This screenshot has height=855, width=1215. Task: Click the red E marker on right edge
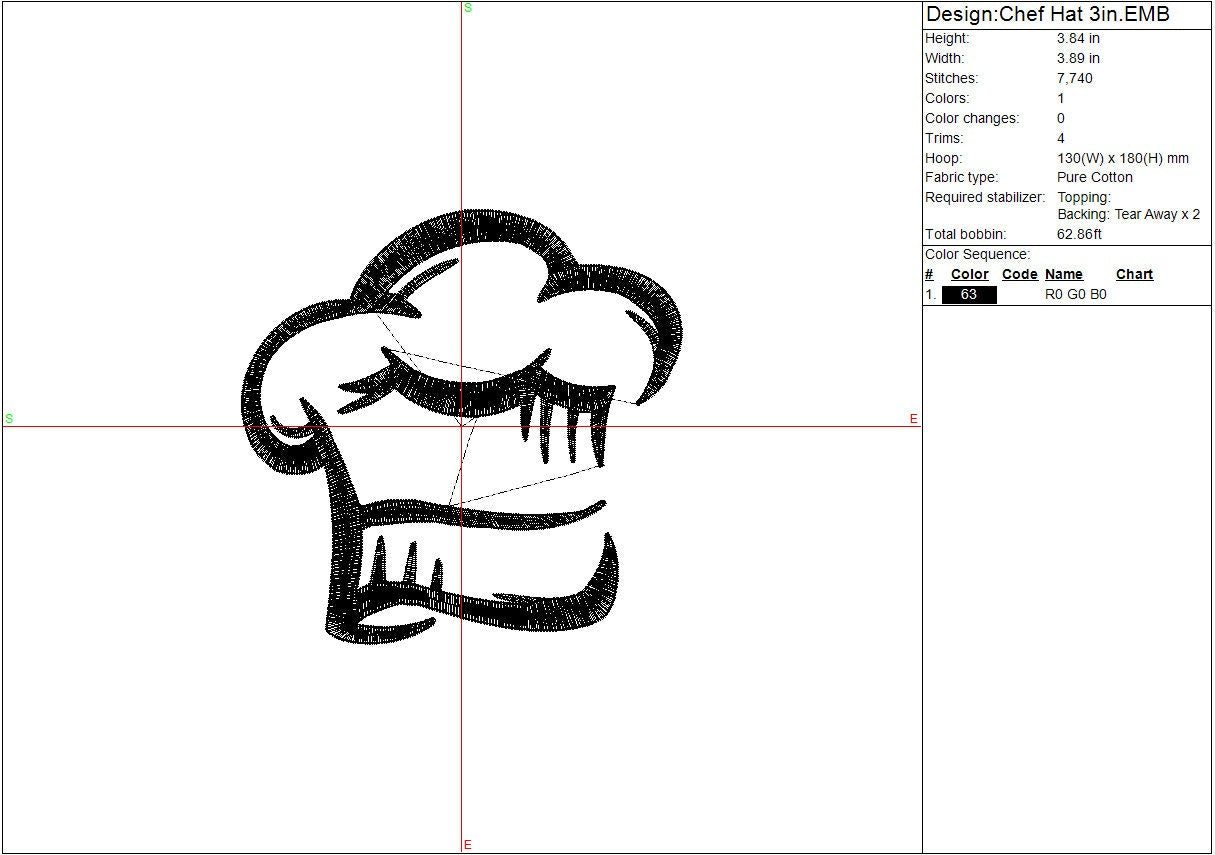(913, 420)
